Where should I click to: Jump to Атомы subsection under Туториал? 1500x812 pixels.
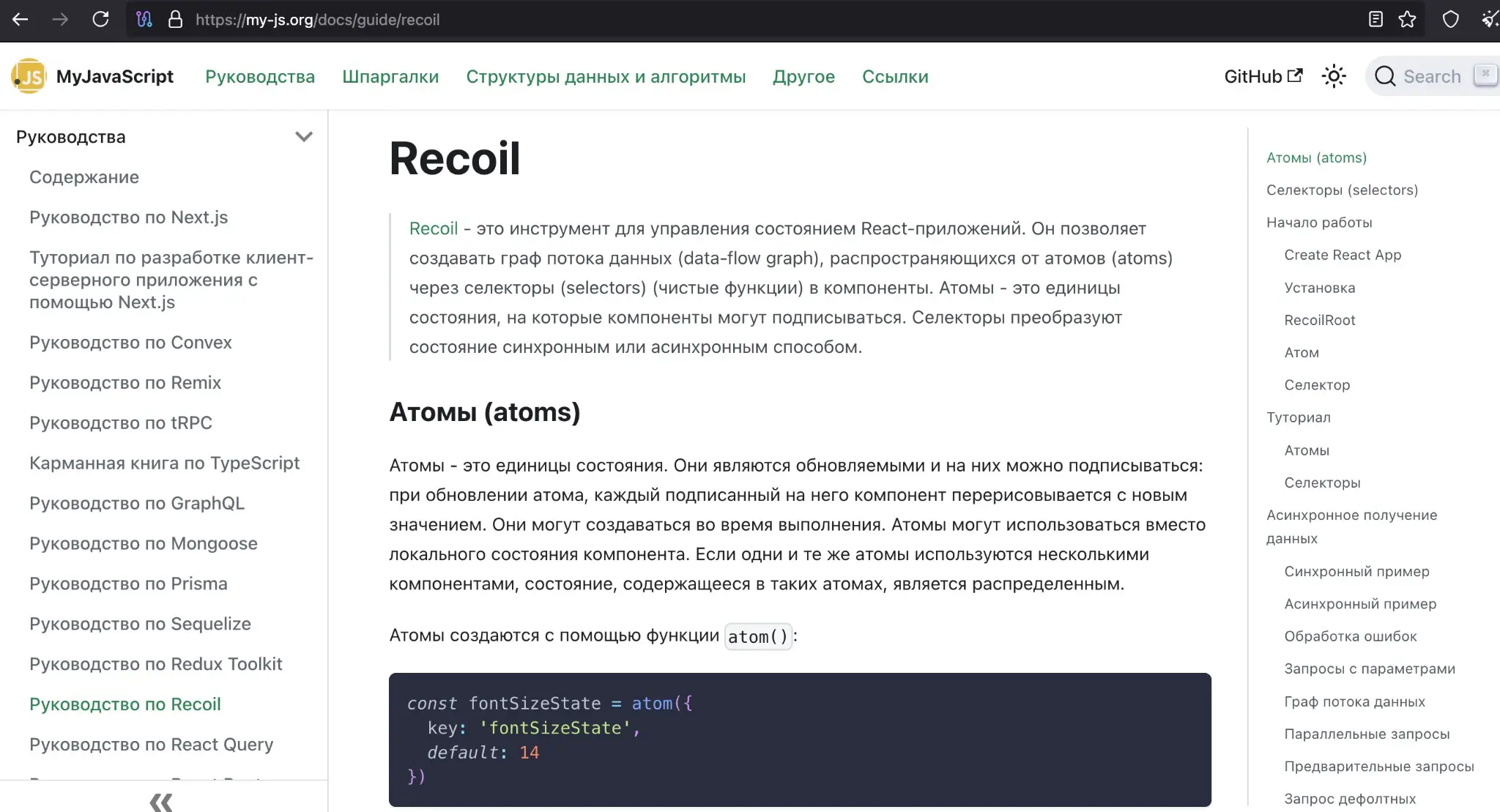point(1307,450)
